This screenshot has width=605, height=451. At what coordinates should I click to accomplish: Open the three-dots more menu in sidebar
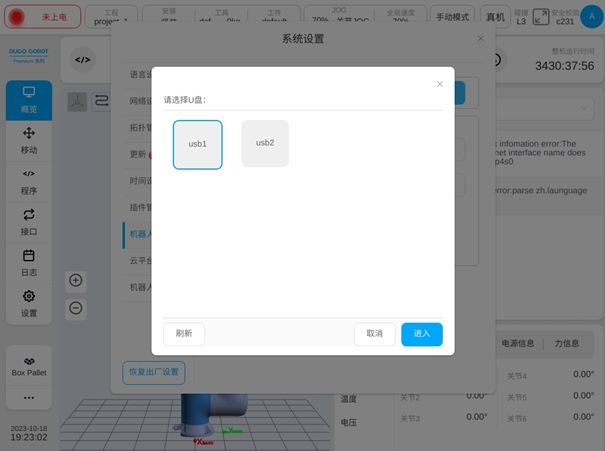29,398
